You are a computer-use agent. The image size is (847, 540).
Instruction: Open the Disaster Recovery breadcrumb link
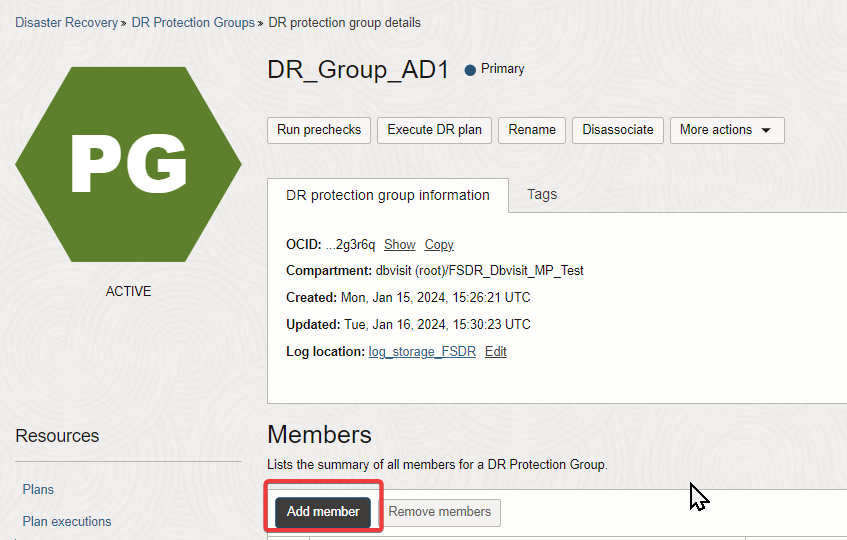click(x=66, y=23)
